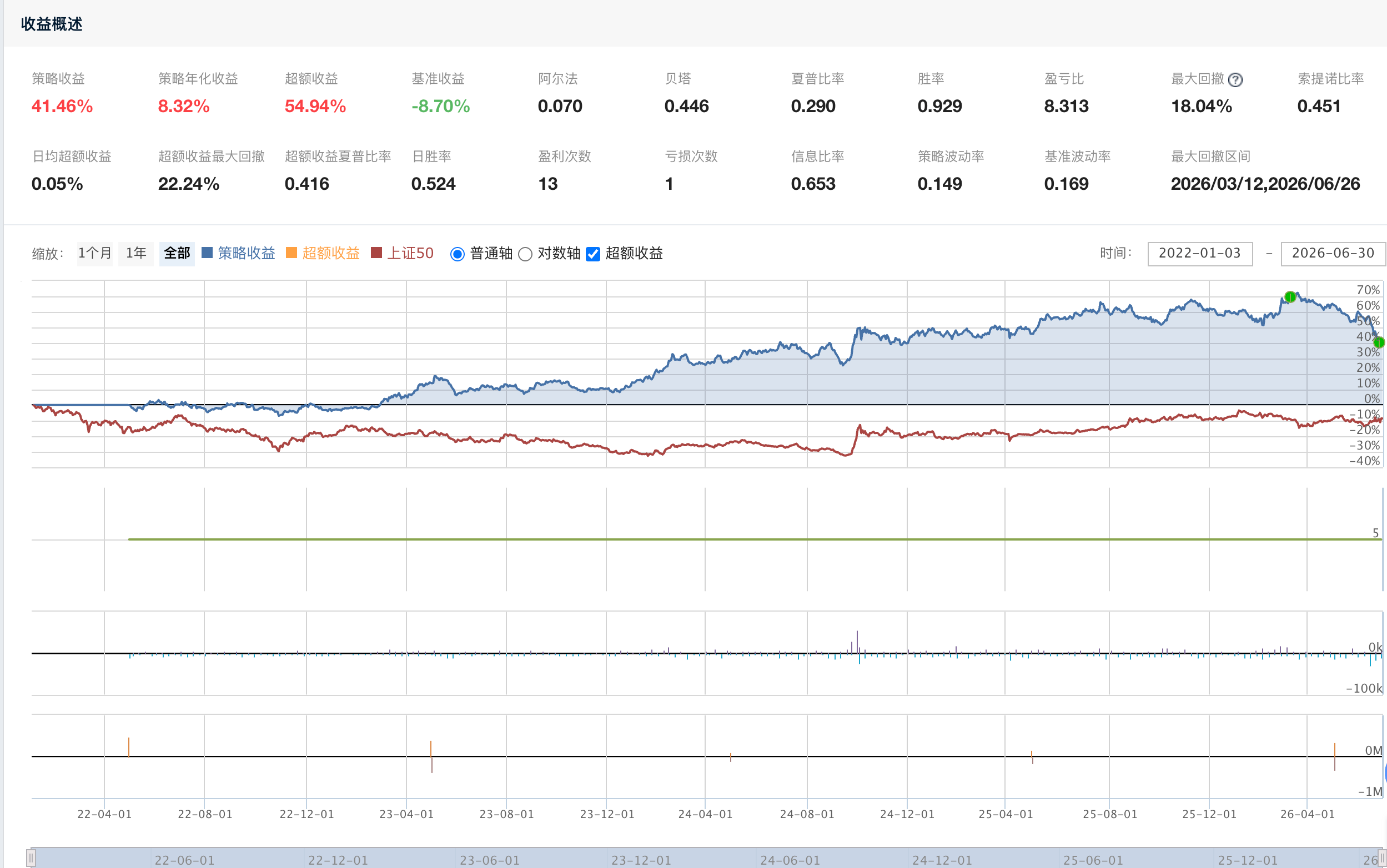Click the 日均超额收益 value 0.05%
The height and width of the screenshot is (868, 1387).
(57, 184)
